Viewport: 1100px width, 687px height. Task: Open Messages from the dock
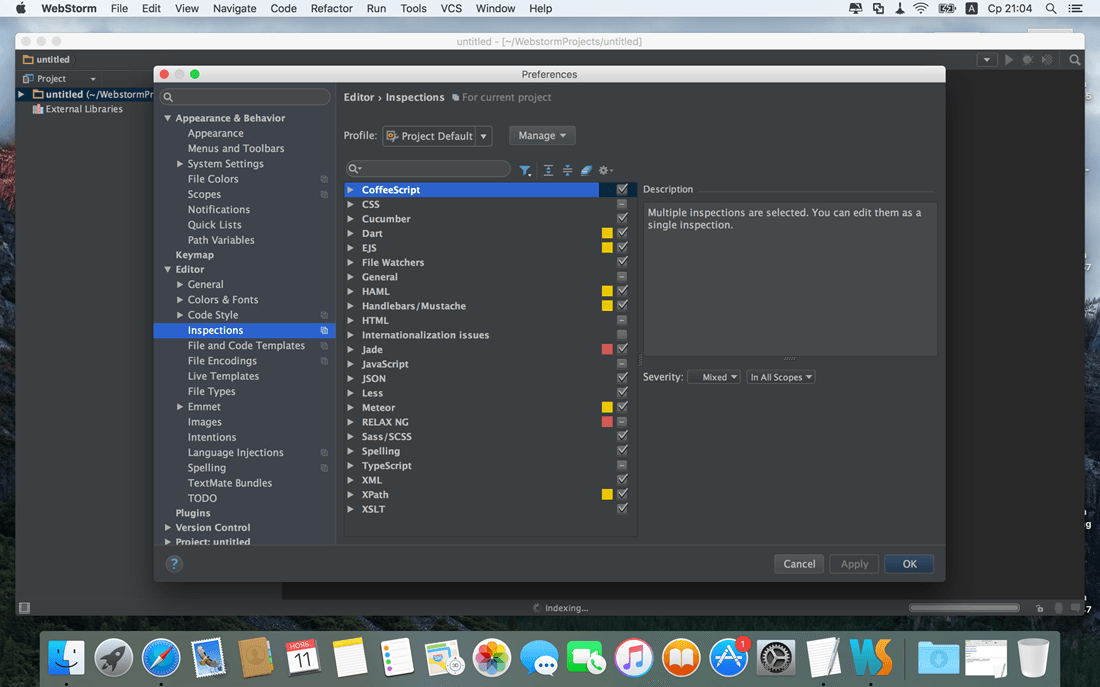point(539,658)
